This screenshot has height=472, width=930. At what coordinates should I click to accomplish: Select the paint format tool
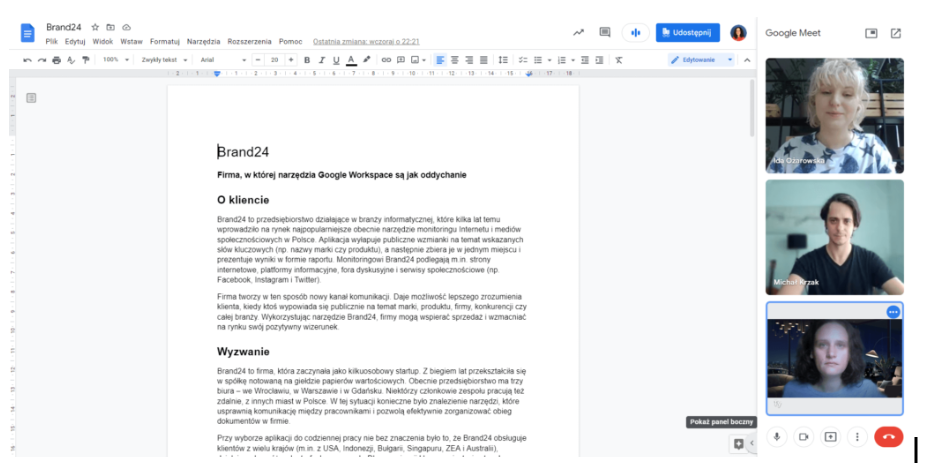85,60
